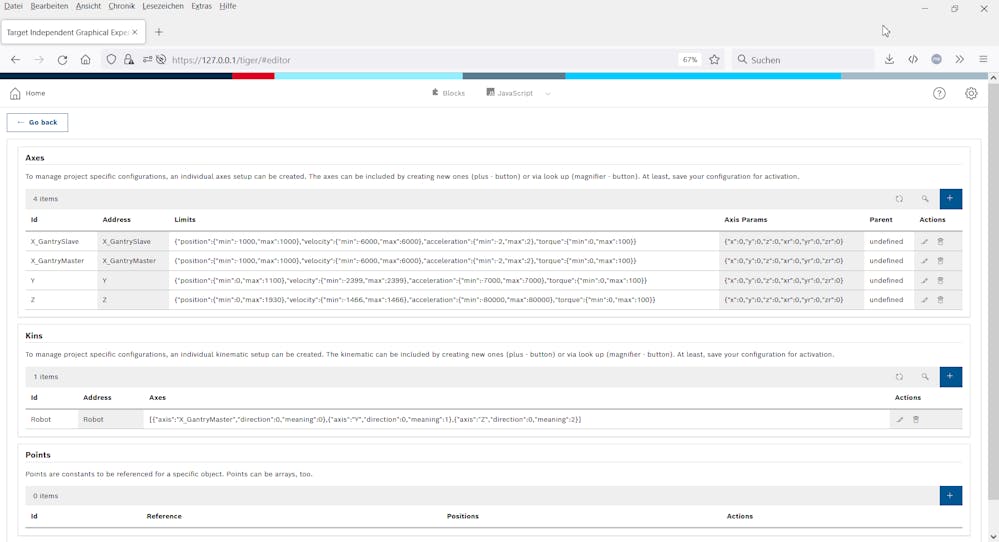Refresh the Axes table
The height and width of the screenshot is (542, 999).
click(899, 199)
